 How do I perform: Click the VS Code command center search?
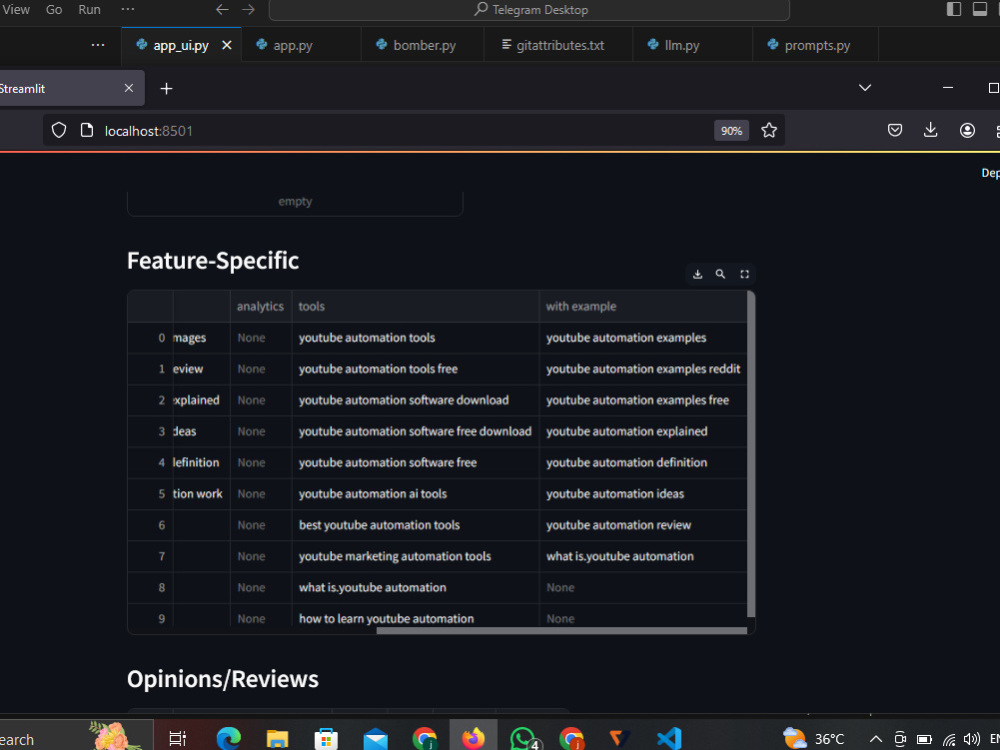(529, 10)
